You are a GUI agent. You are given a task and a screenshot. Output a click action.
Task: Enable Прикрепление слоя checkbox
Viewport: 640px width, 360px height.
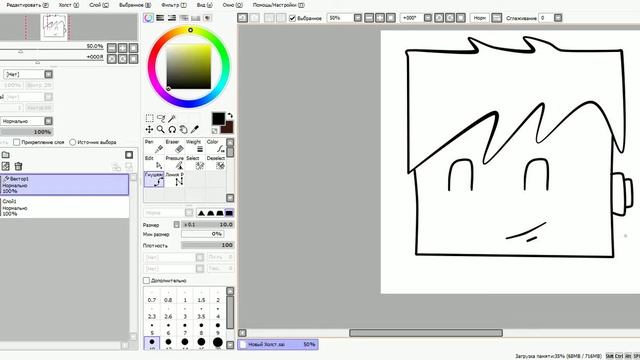click(x=16, y=142)
